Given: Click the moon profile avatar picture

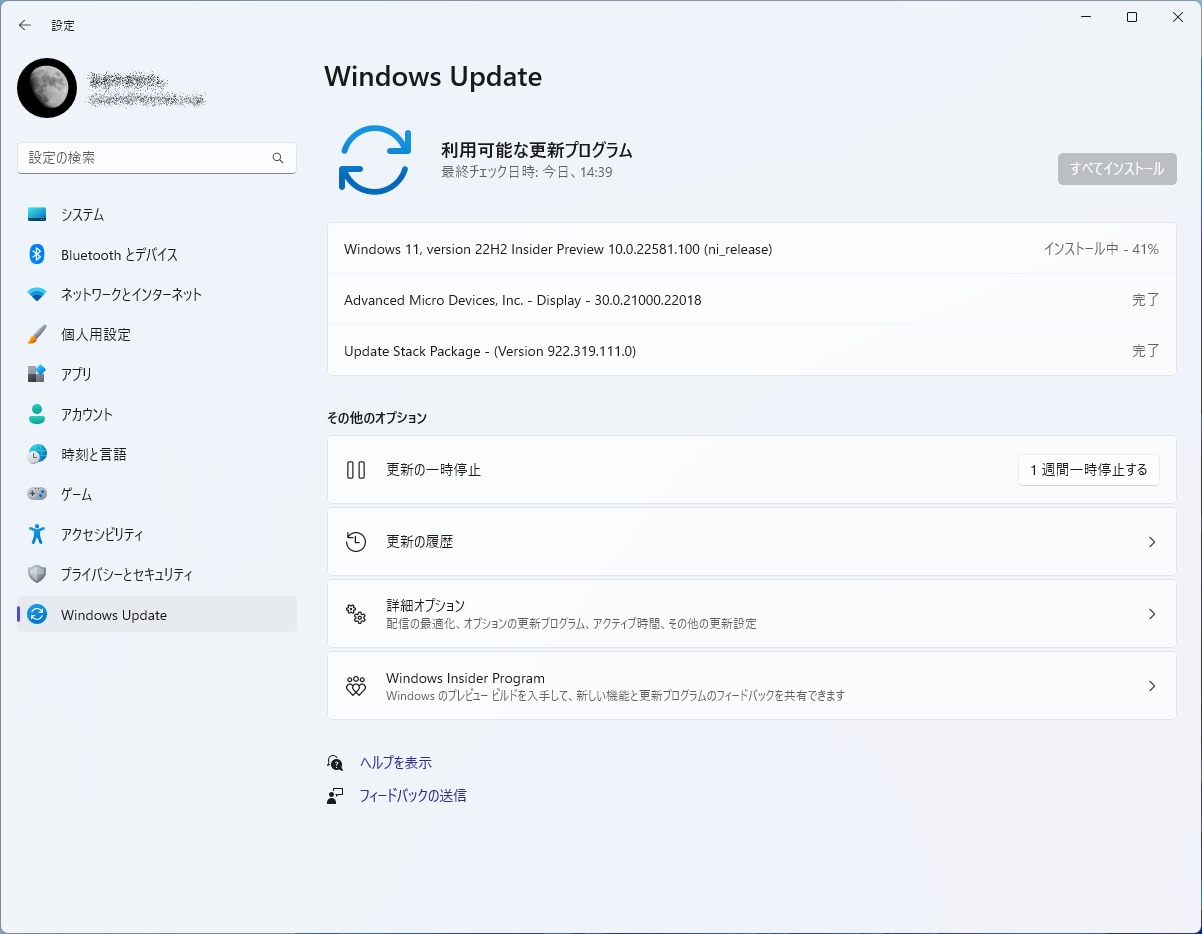Looking at the screenshot, I should click(x=47, y=88).
